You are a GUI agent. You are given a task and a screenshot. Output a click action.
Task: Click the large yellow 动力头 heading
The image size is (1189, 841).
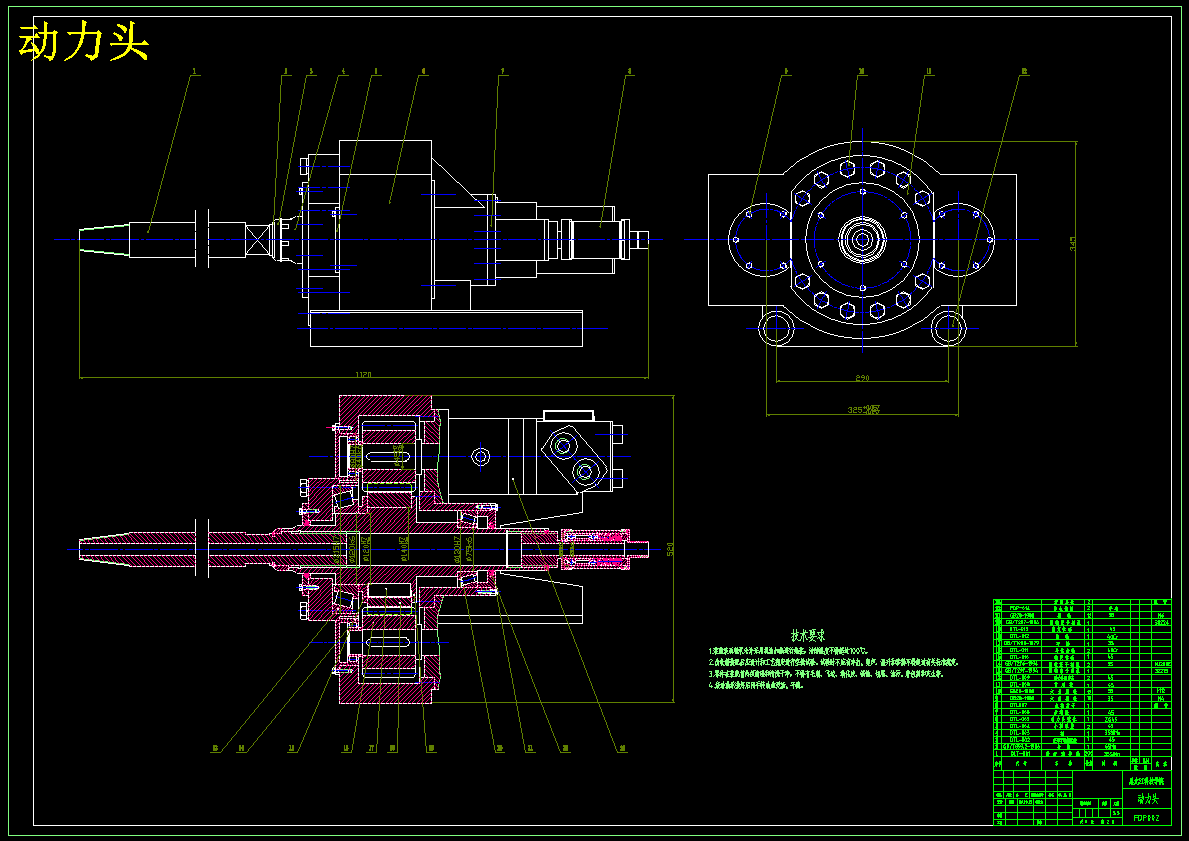tap(83, 42)
